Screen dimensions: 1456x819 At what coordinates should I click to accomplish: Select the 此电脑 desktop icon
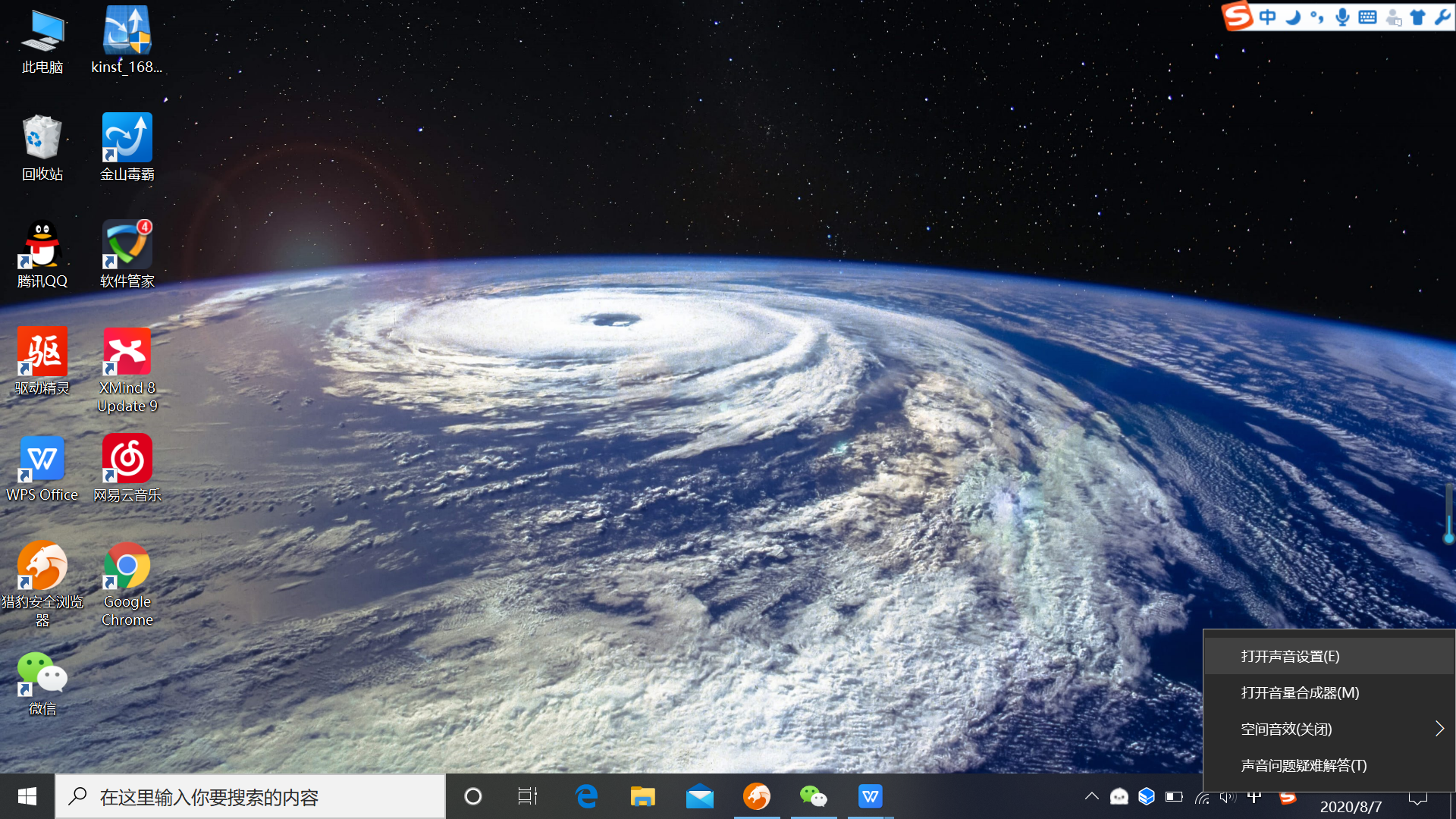tap(42, 39)
